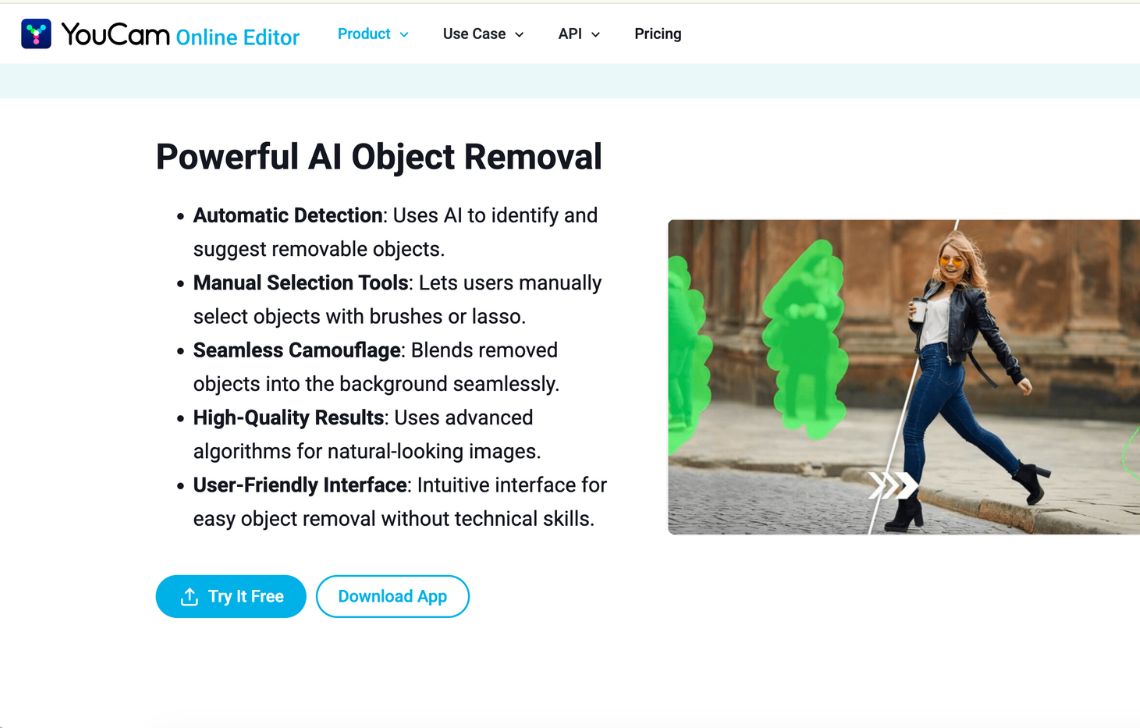Expand the API dropdown chevron
This screenshot has width=1140, height=728.
[x=595, y=34]
